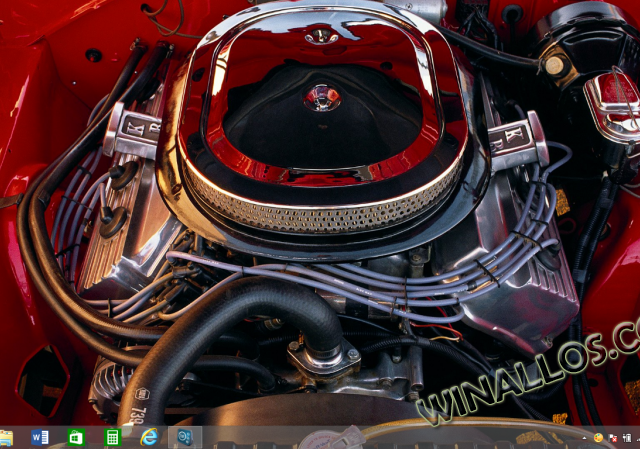640x449 pixels.
Task: Click the red center nut of air cleaner
Action: pyautogui.click(x=322, y=97)
